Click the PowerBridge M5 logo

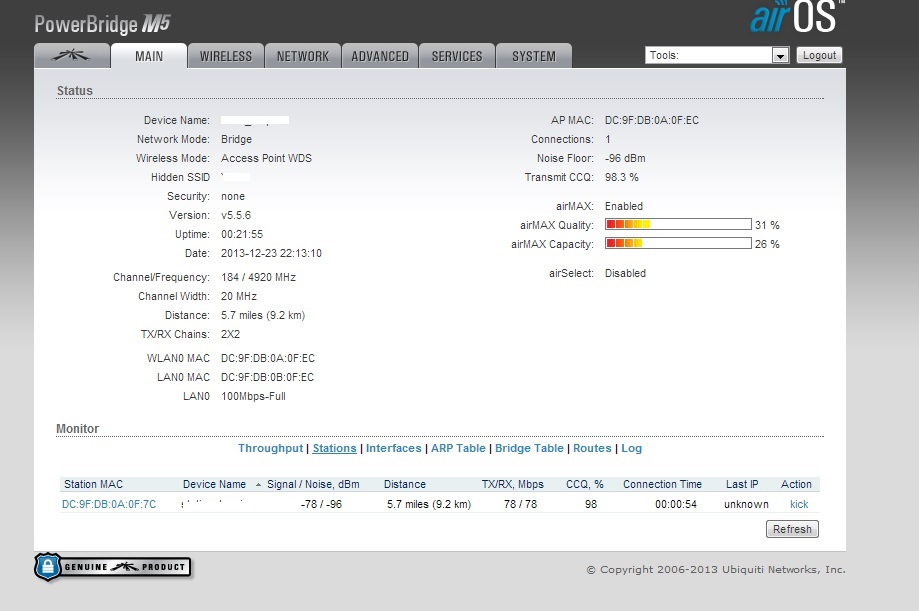(102, 24)
